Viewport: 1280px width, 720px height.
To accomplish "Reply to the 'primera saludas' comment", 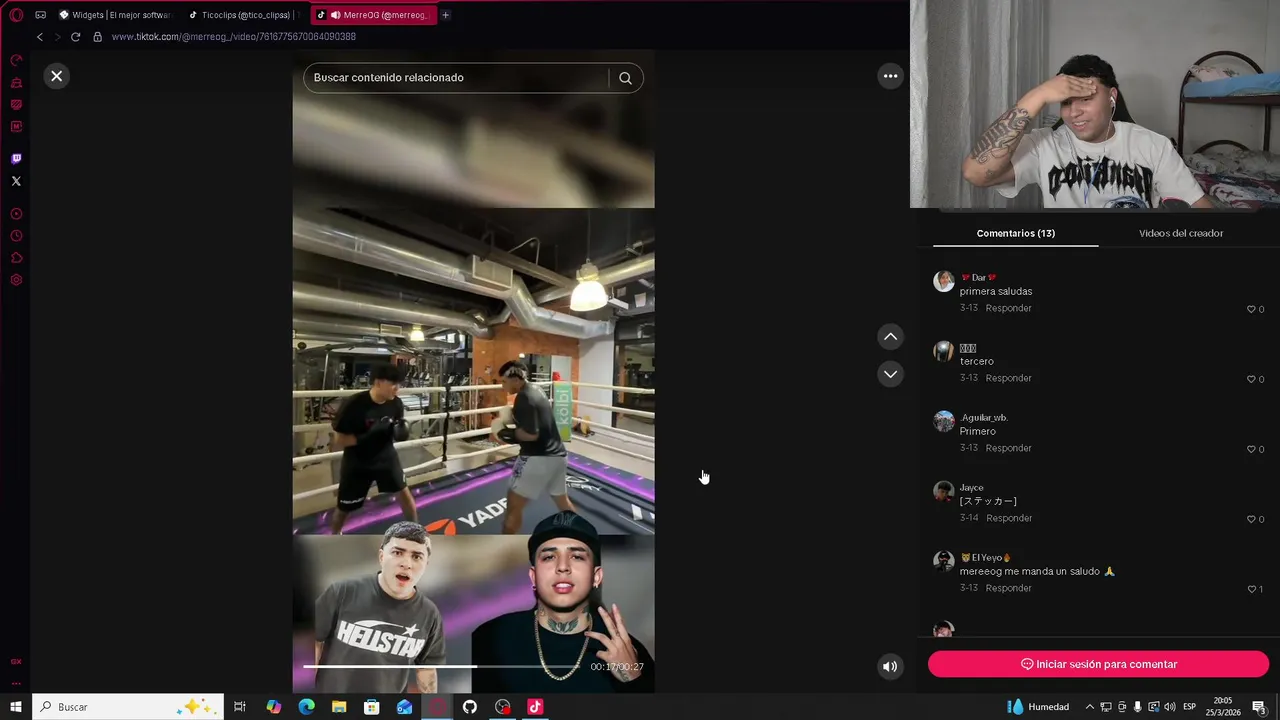I will click(1008, 308).
